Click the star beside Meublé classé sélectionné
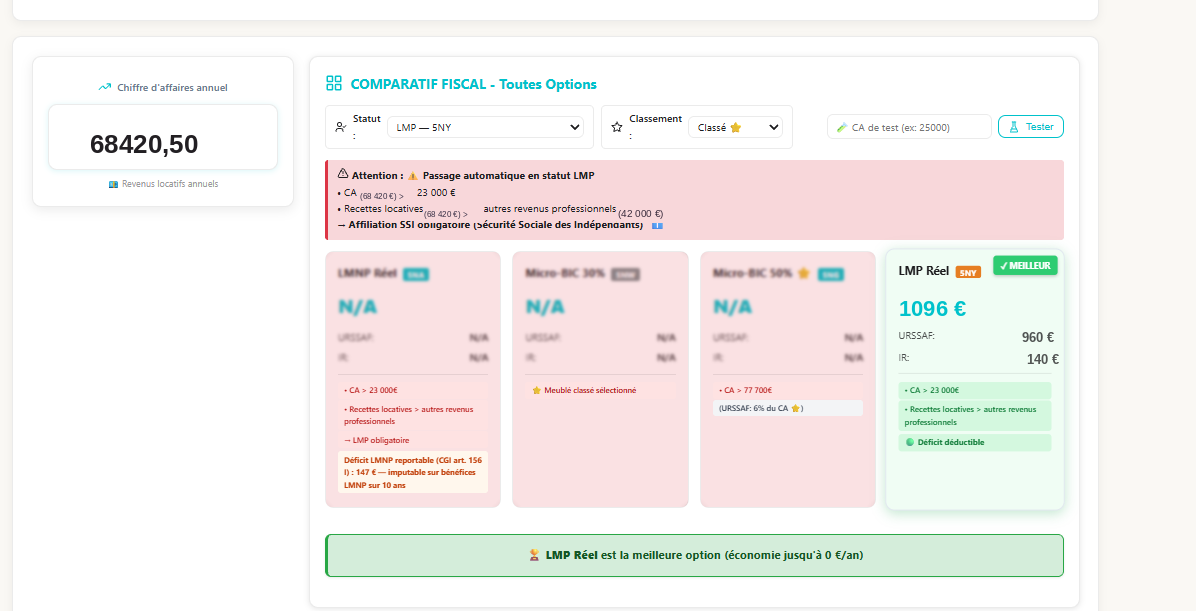The width and height of the screenshot is (1196, 611). point(536,391)
